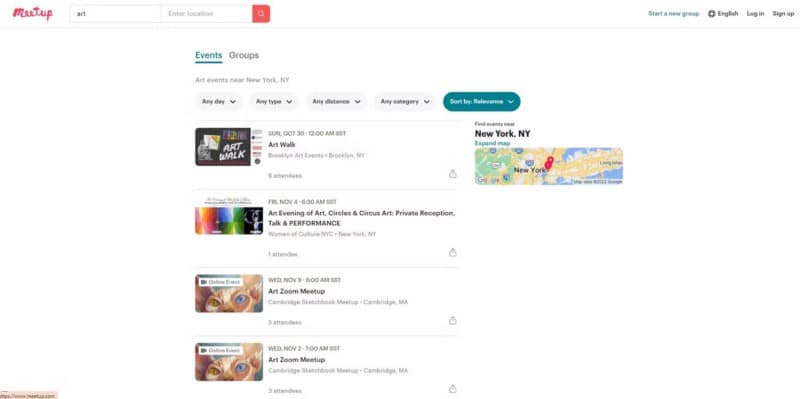This screenshot has height=399, width=800.
Task: Click the red search magnifier button
Action: 261,14
